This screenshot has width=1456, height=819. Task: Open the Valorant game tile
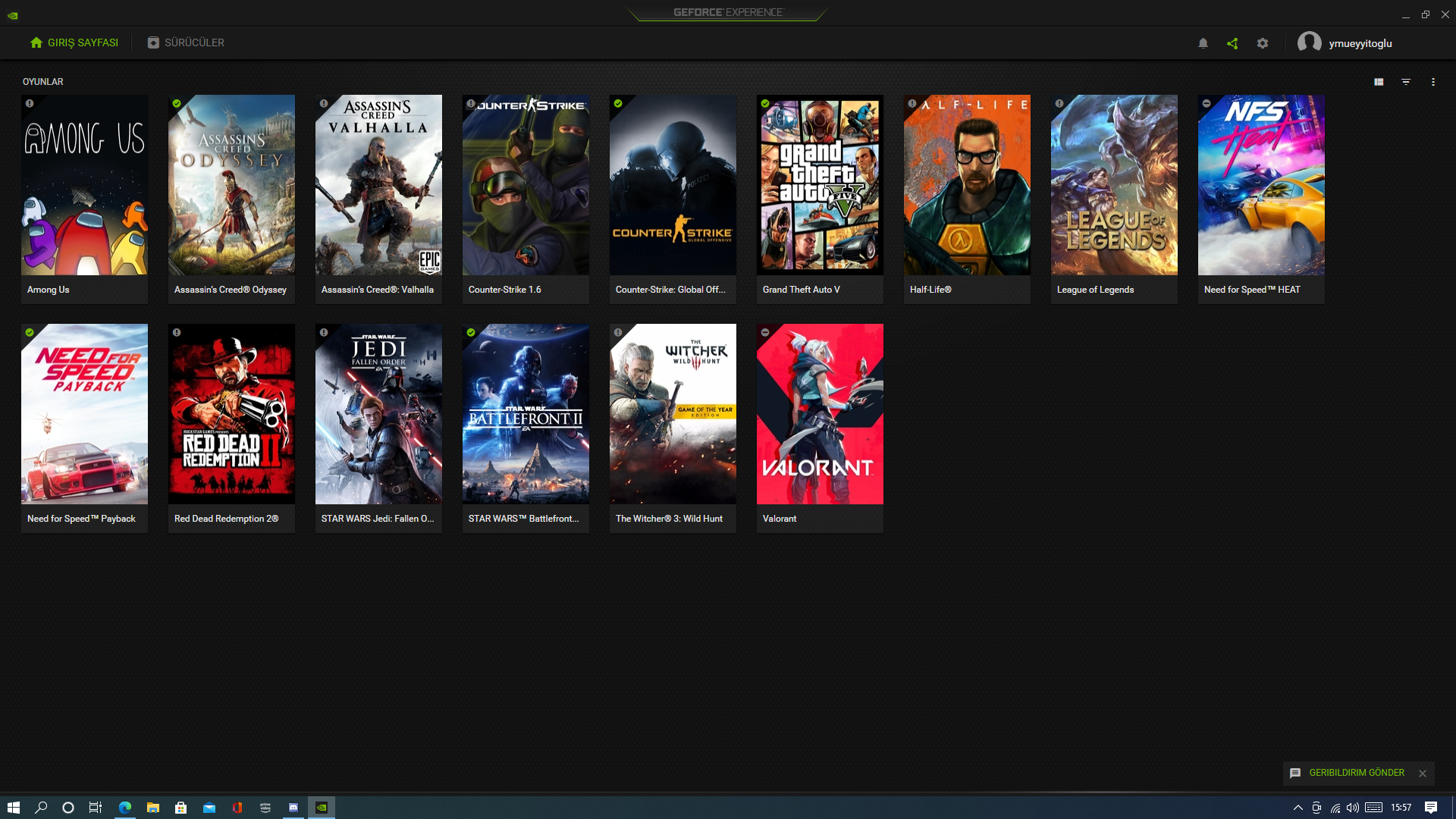click(819, 414)
